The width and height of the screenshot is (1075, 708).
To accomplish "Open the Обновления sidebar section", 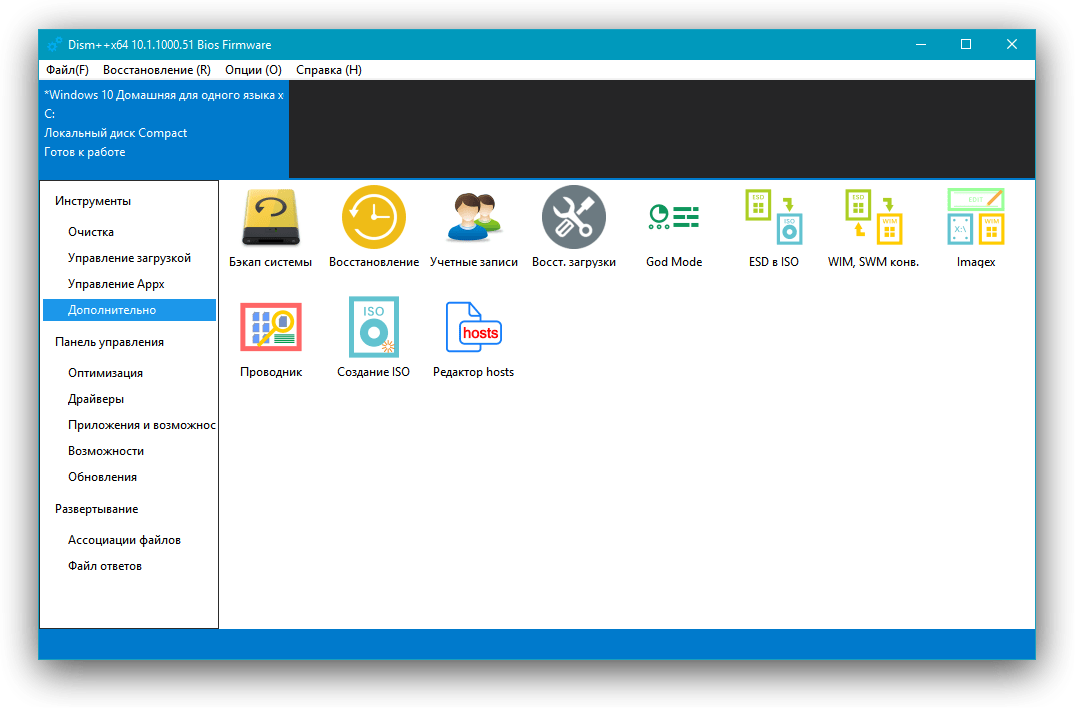I will point(102,477).
